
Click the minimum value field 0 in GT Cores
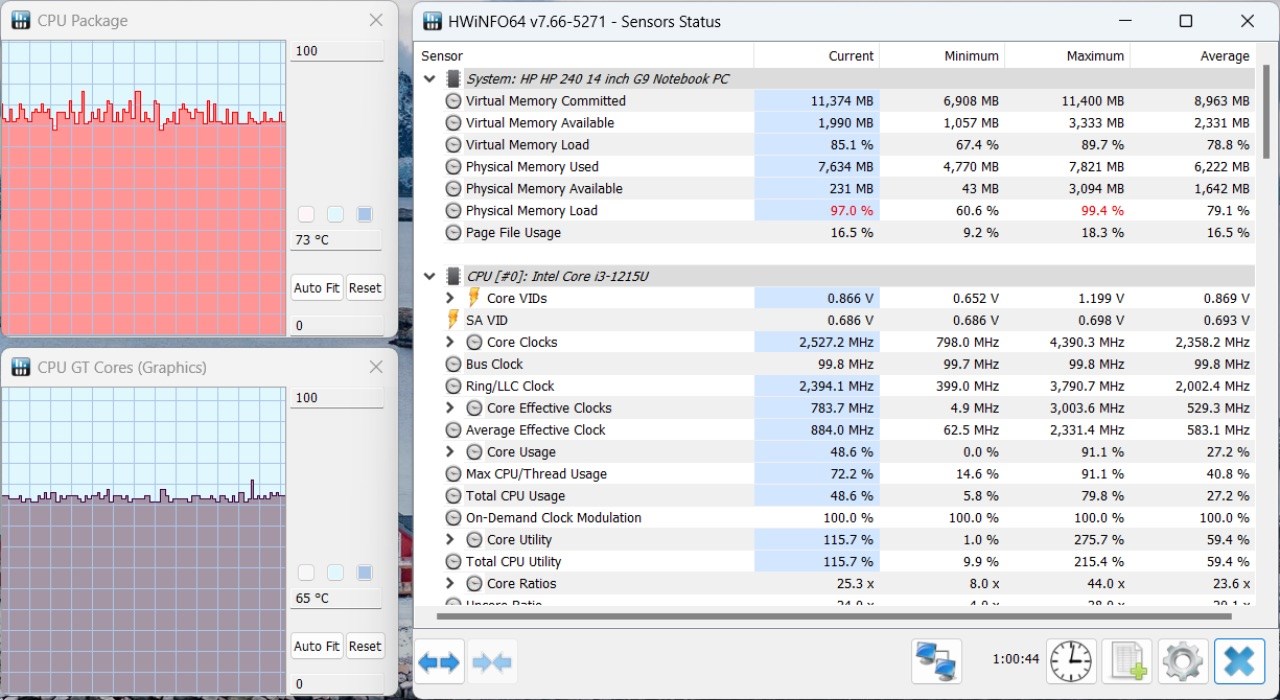[337, 684]
